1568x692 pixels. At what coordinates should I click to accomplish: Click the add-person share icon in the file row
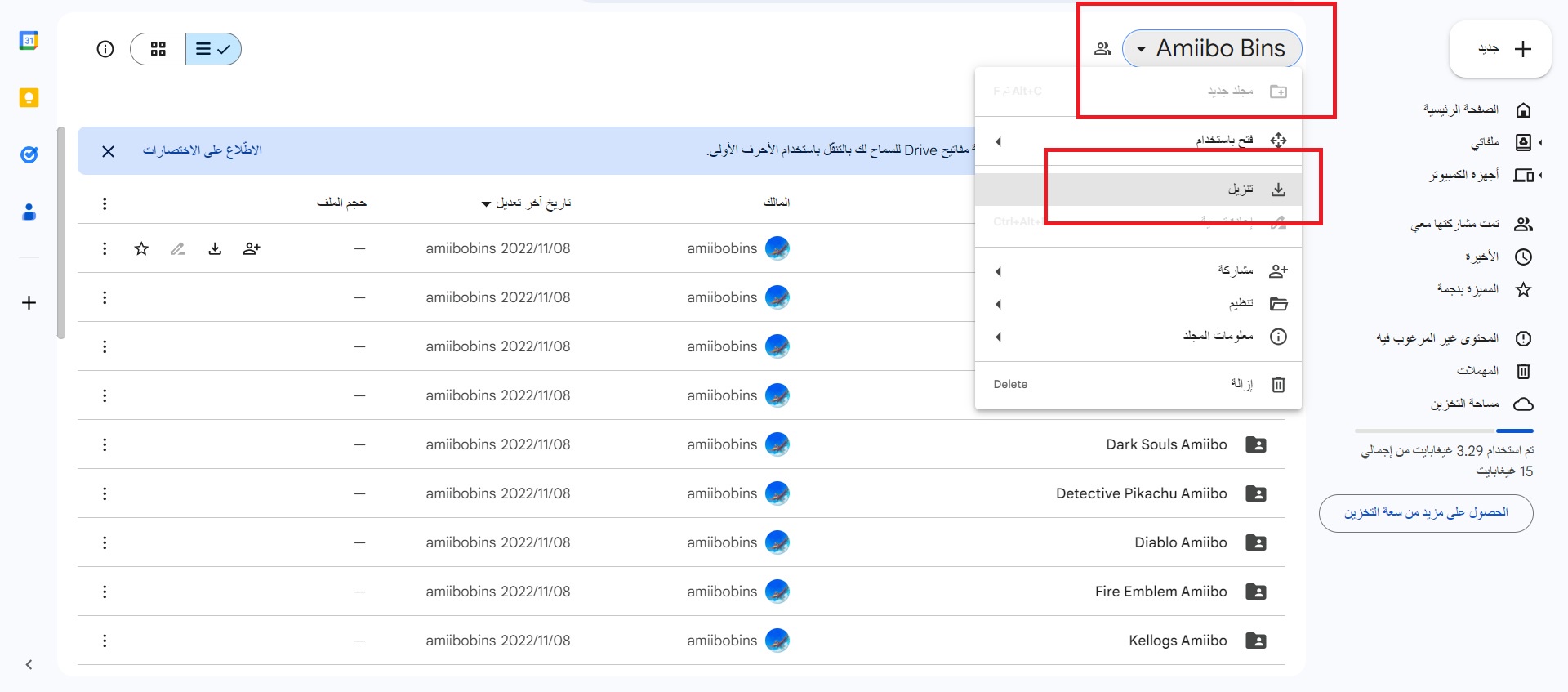pyautogui.click(x=252, y=248)
